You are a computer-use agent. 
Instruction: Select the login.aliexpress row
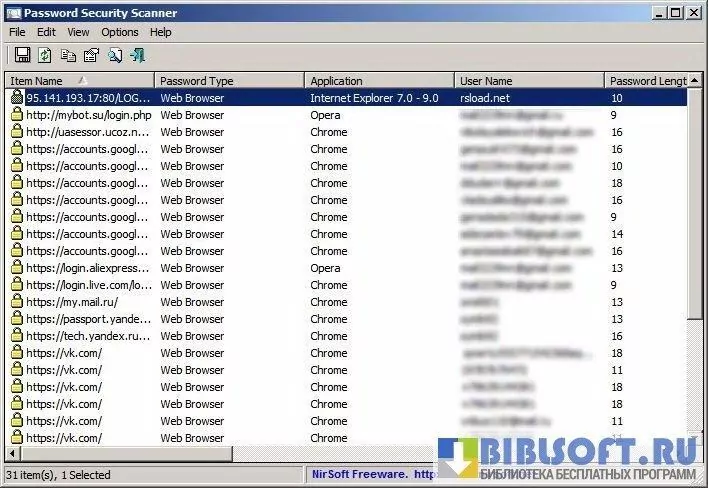pos(88,268)
